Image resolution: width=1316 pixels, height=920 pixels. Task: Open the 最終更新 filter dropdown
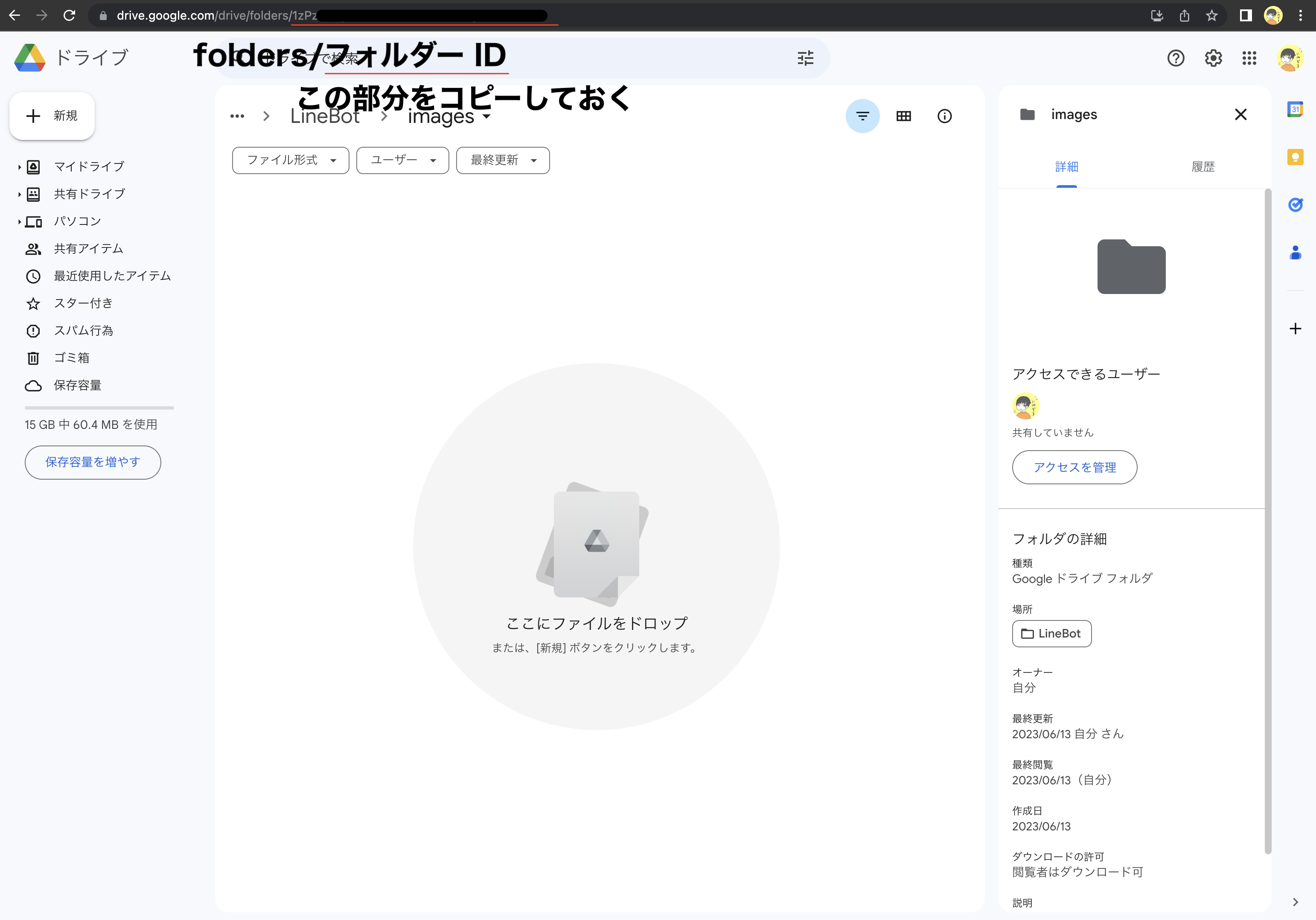tap(503, 160)
